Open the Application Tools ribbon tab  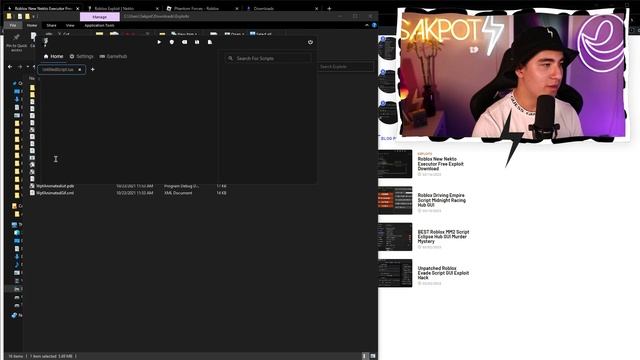click(99, 25)
